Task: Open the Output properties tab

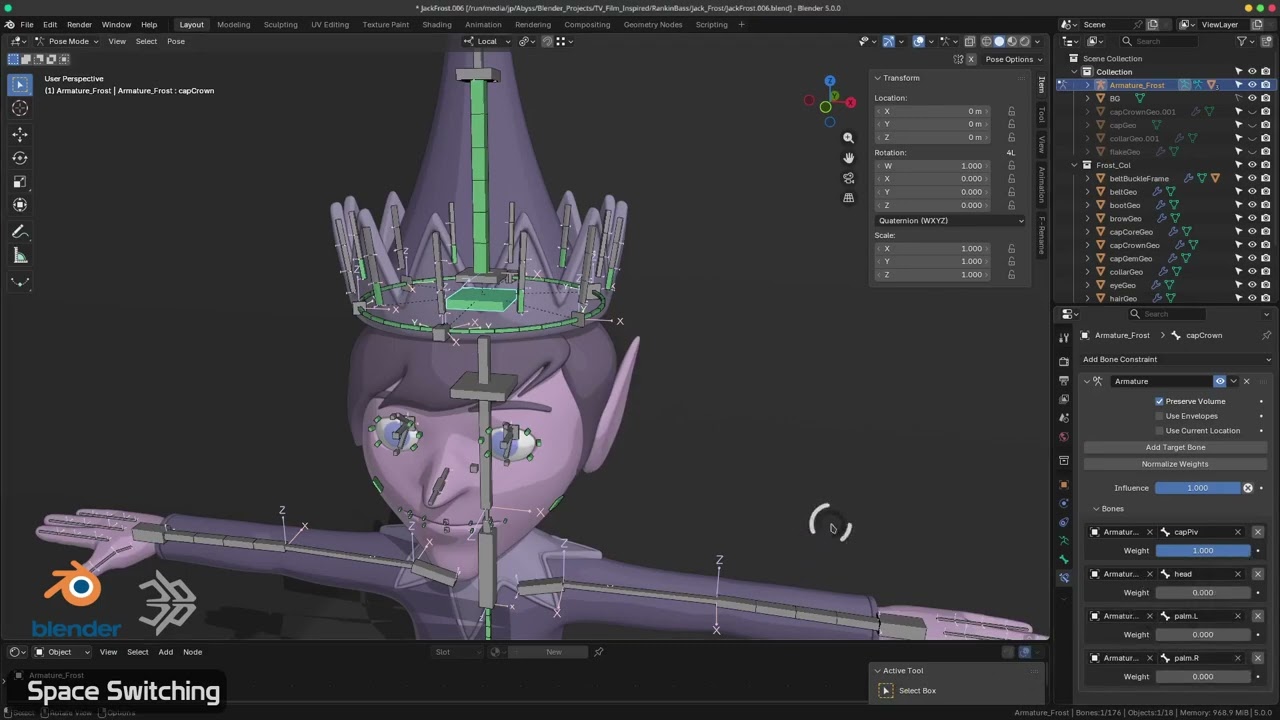Action: [1064, 379]
